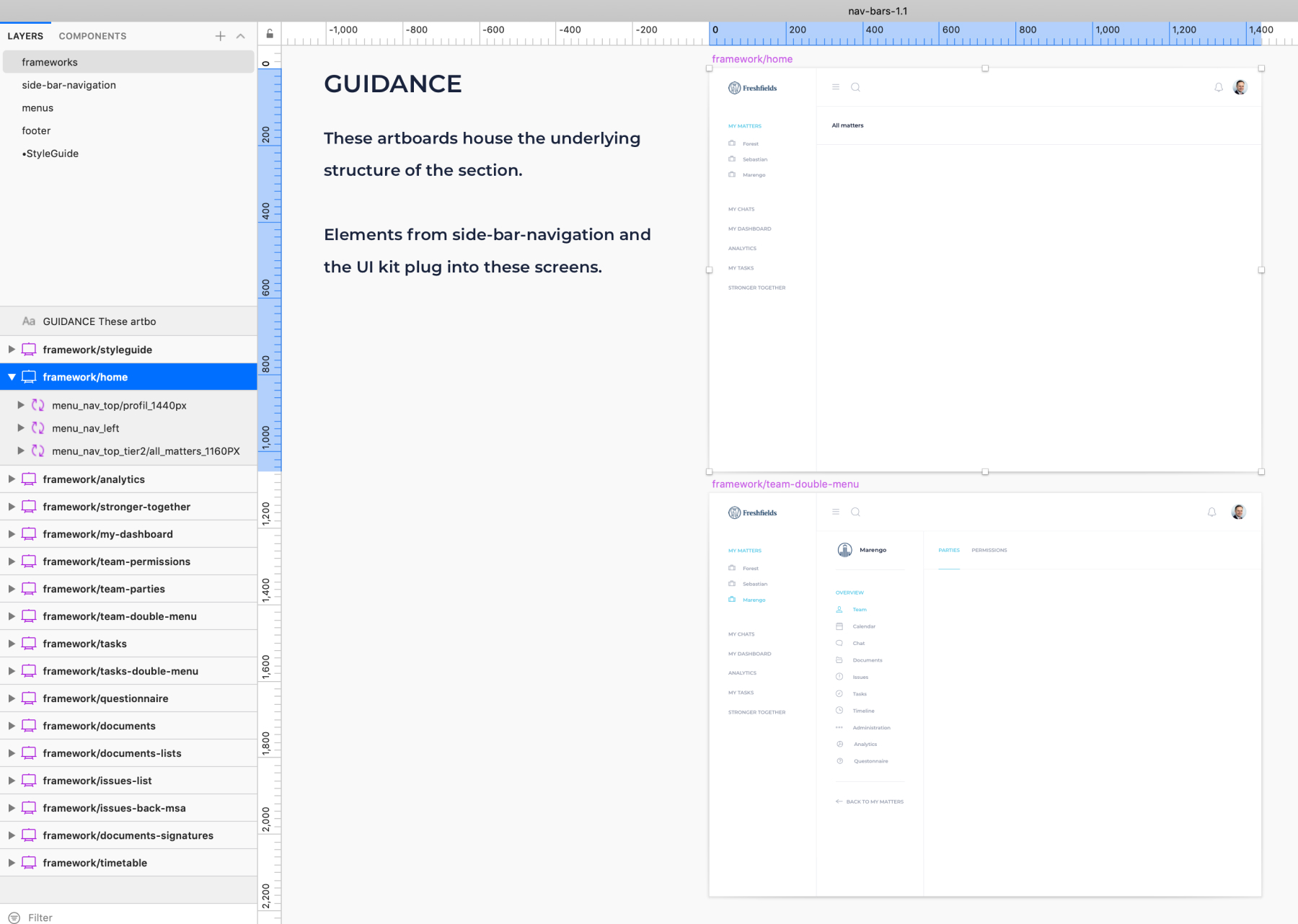Expand the framework/analytics artboard layer
The width and height of the screenshot is (1298, 924).
point(12,479)
